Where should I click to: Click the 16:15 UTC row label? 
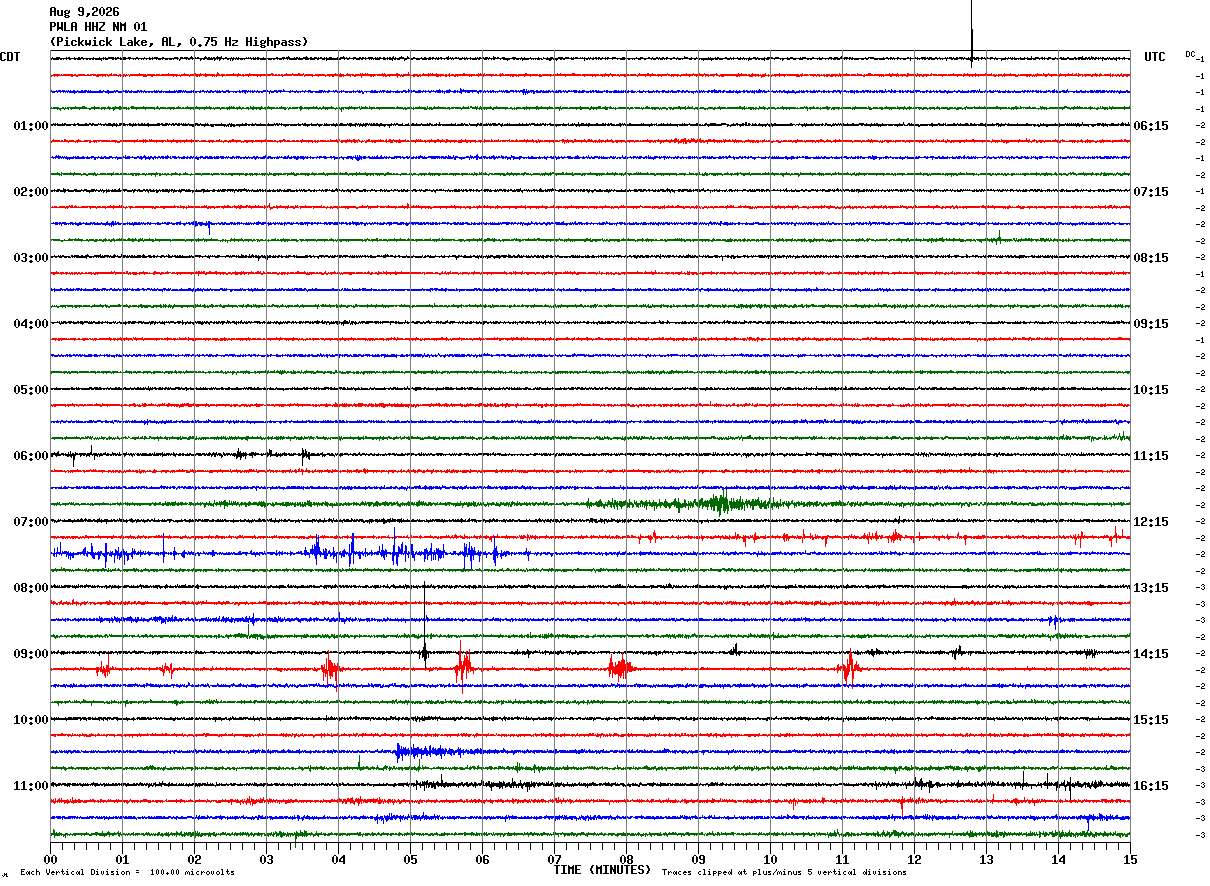(1151, 786)
